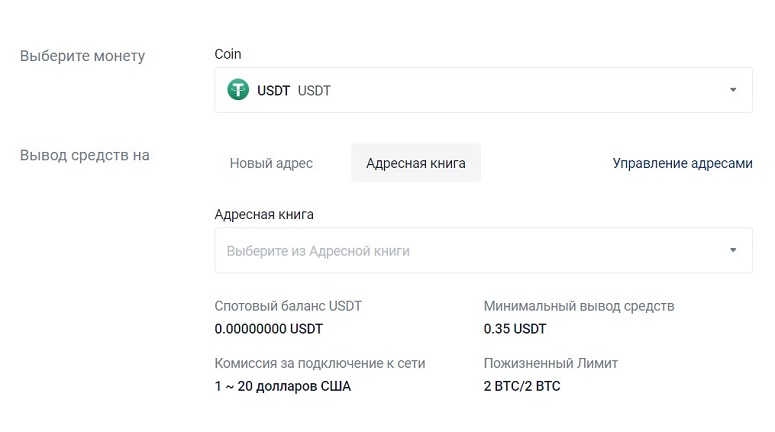This screenshot has width=775, height=432.
Task: Click the Спотовый баланс USDT label
Action: point(288,306)
